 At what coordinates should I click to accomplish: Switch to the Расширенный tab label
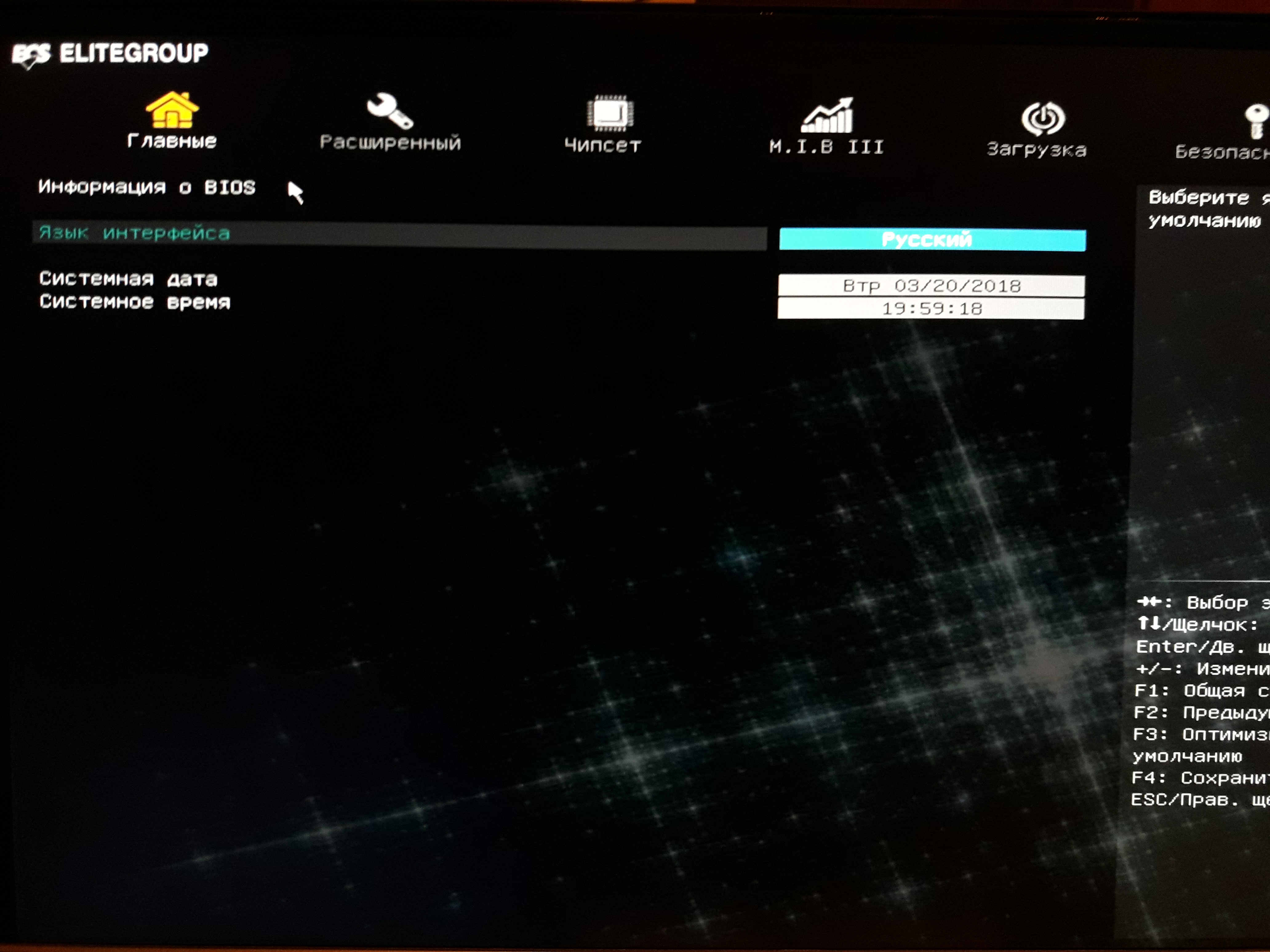click(390, 142)
